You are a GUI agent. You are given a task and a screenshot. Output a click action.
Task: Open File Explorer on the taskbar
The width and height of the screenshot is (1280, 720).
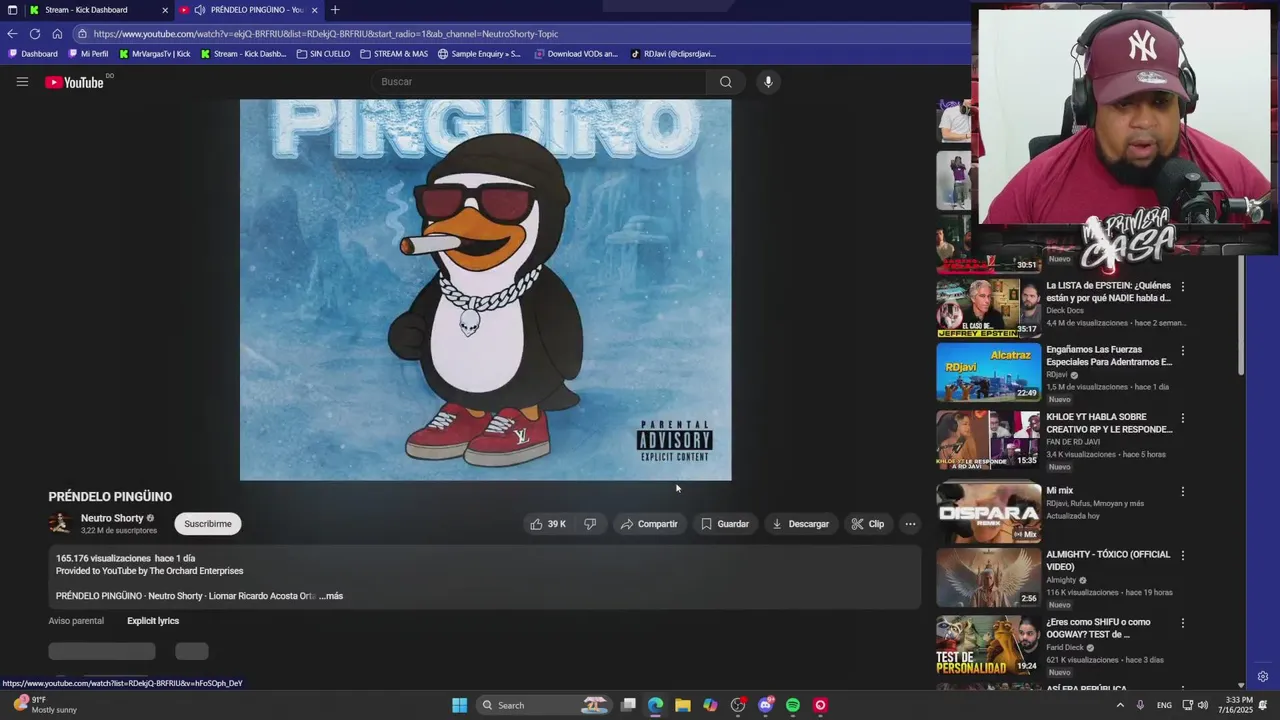(x=682, y=705)
